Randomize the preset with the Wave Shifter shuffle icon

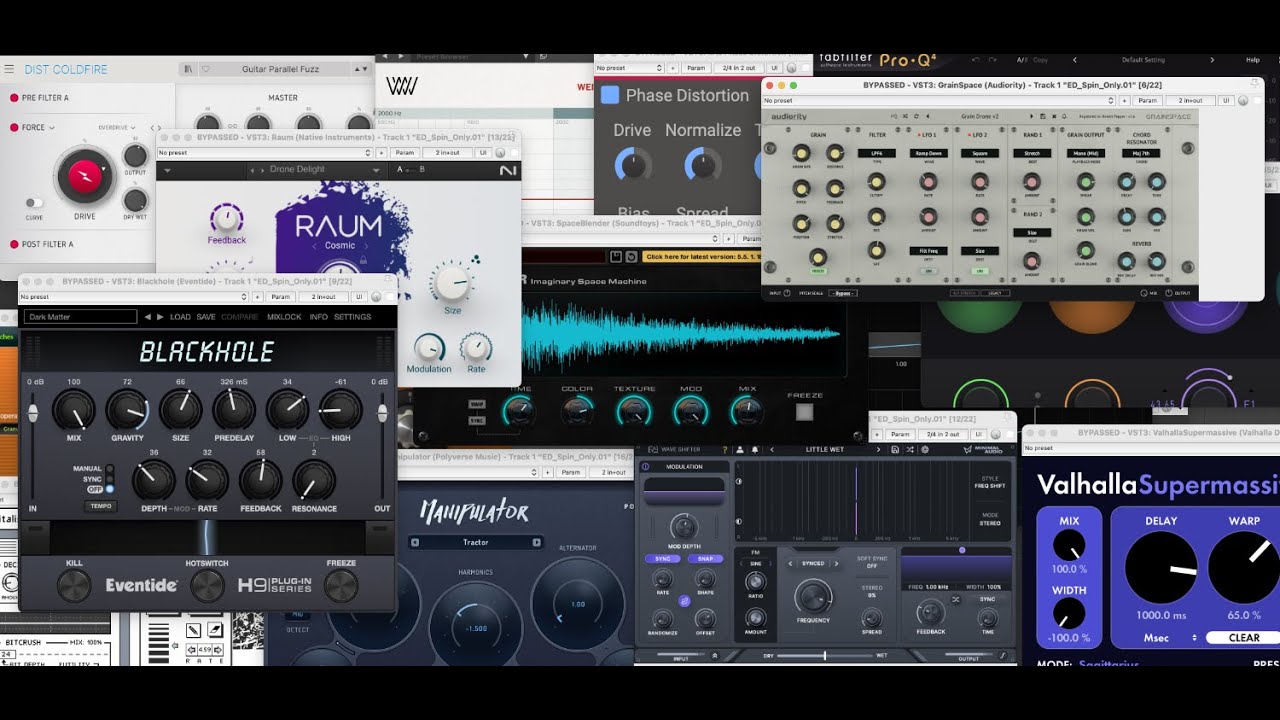(910, 450)
